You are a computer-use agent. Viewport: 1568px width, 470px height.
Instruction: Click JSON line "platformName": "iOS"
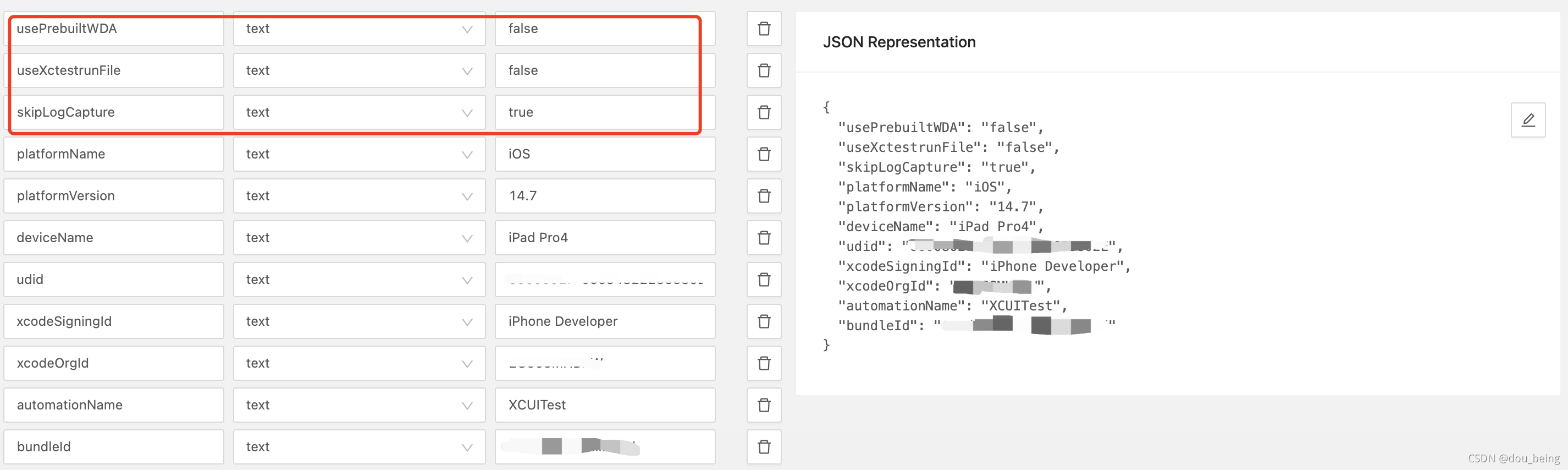(x=925, y=187)
